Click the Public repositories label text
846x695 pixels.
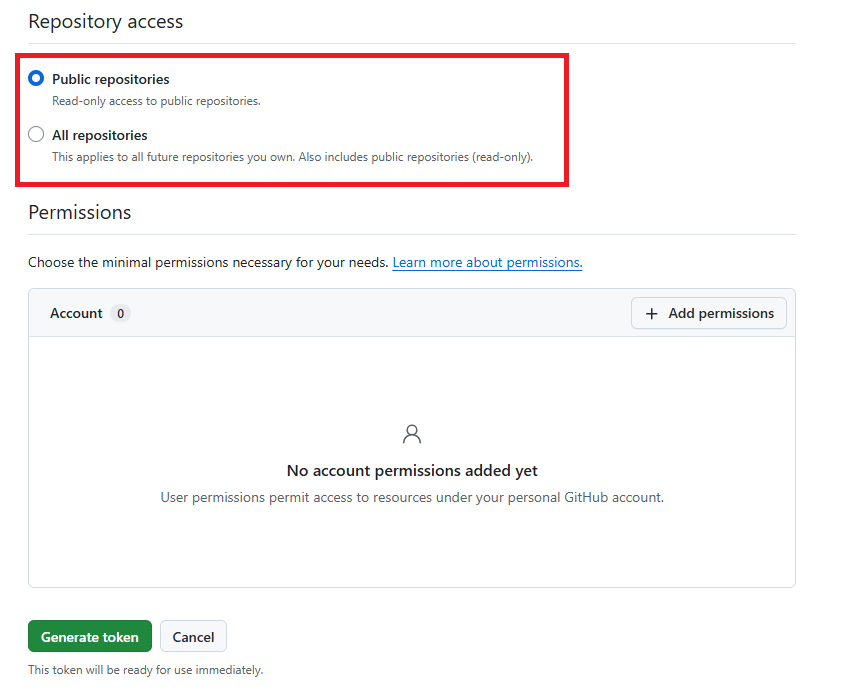[111, 79]
